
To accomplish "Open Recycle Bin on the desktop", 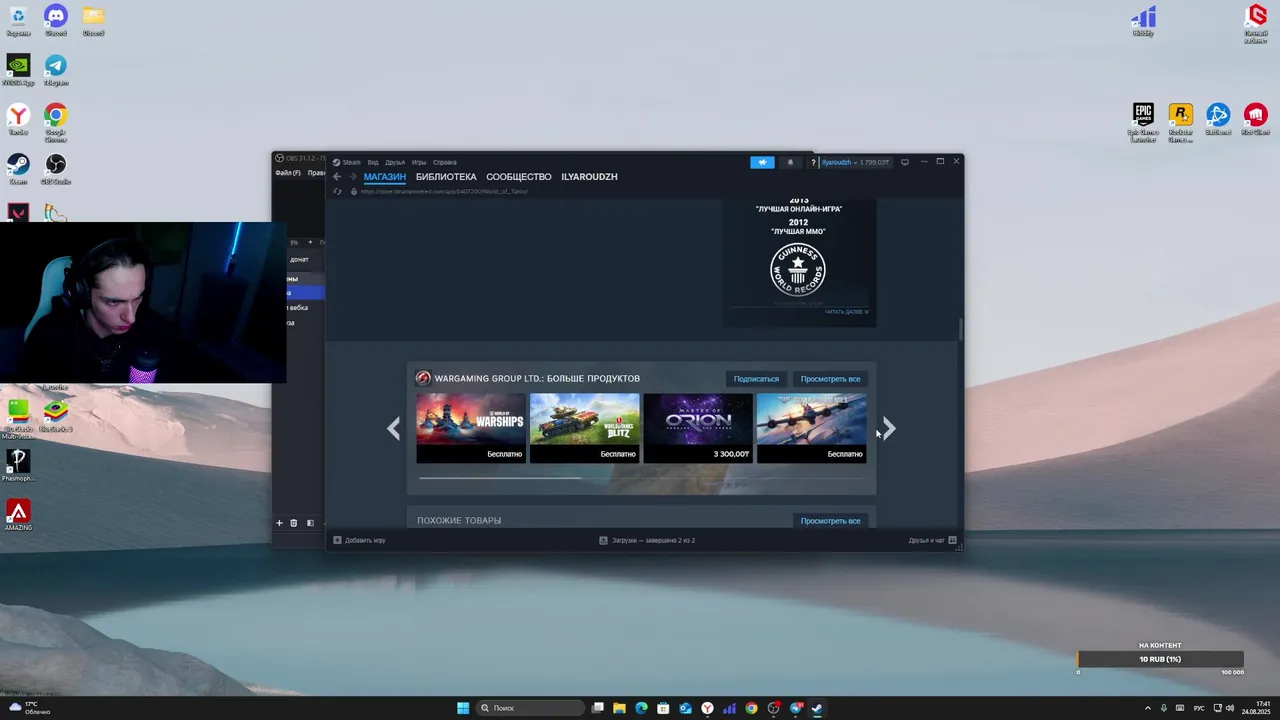I will pyautogui.click(x=18, y=20).
